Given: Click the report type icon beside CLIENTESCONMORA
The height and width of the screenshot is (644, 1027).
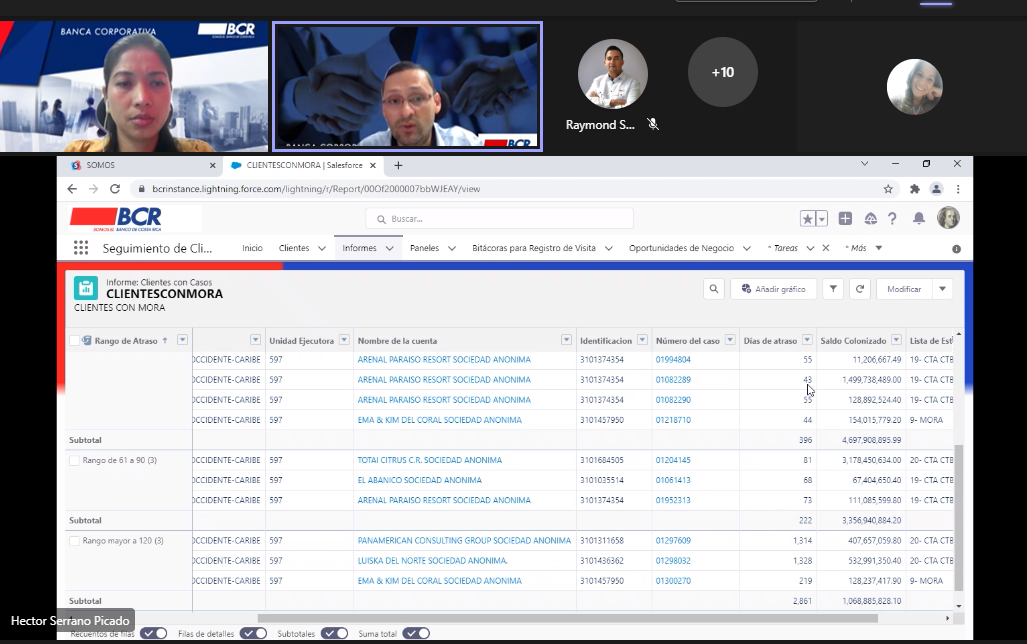Looking at the screenshot, I should pos(86,288).
